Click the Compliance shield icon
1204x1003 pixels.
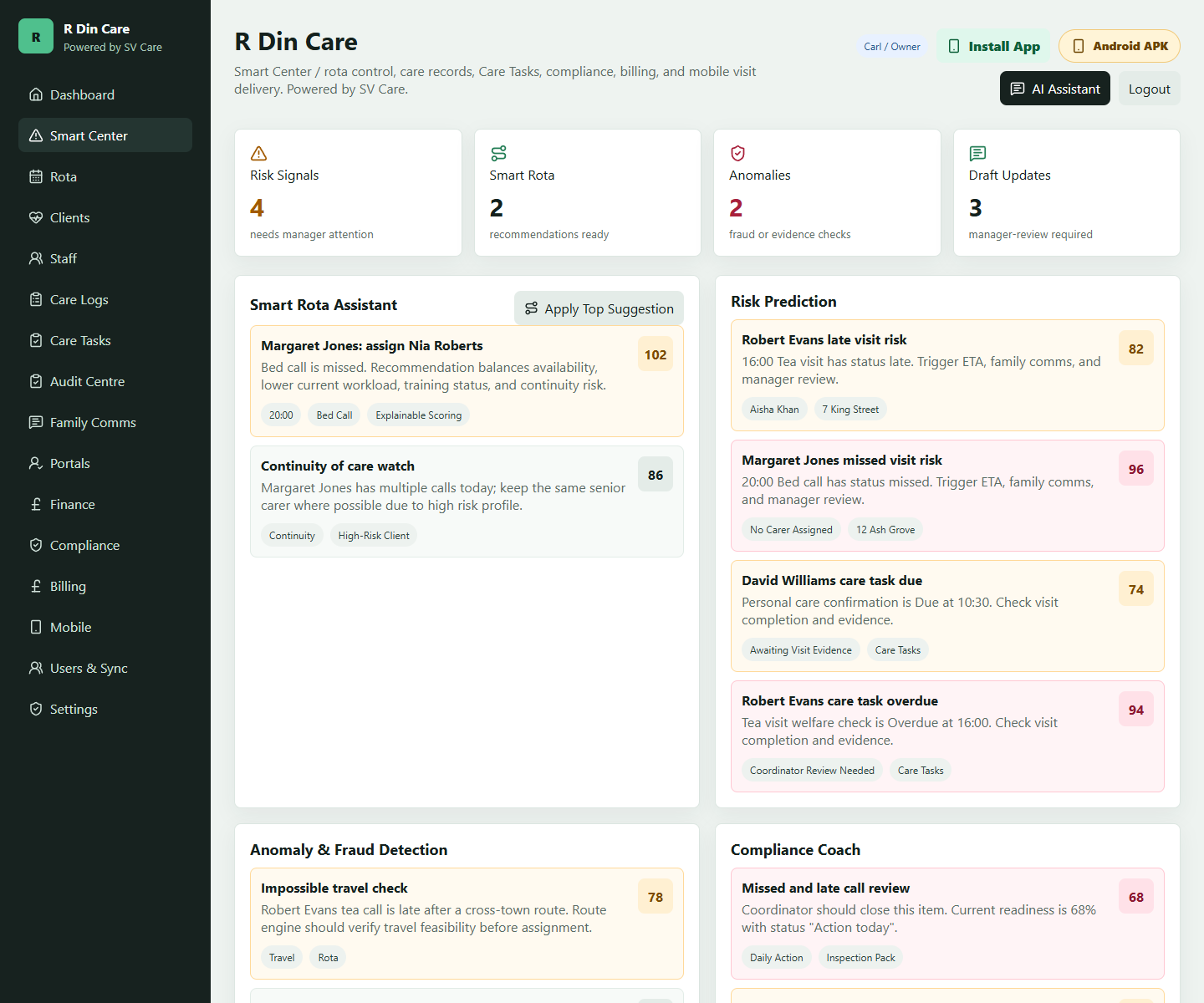coord(36,545)
